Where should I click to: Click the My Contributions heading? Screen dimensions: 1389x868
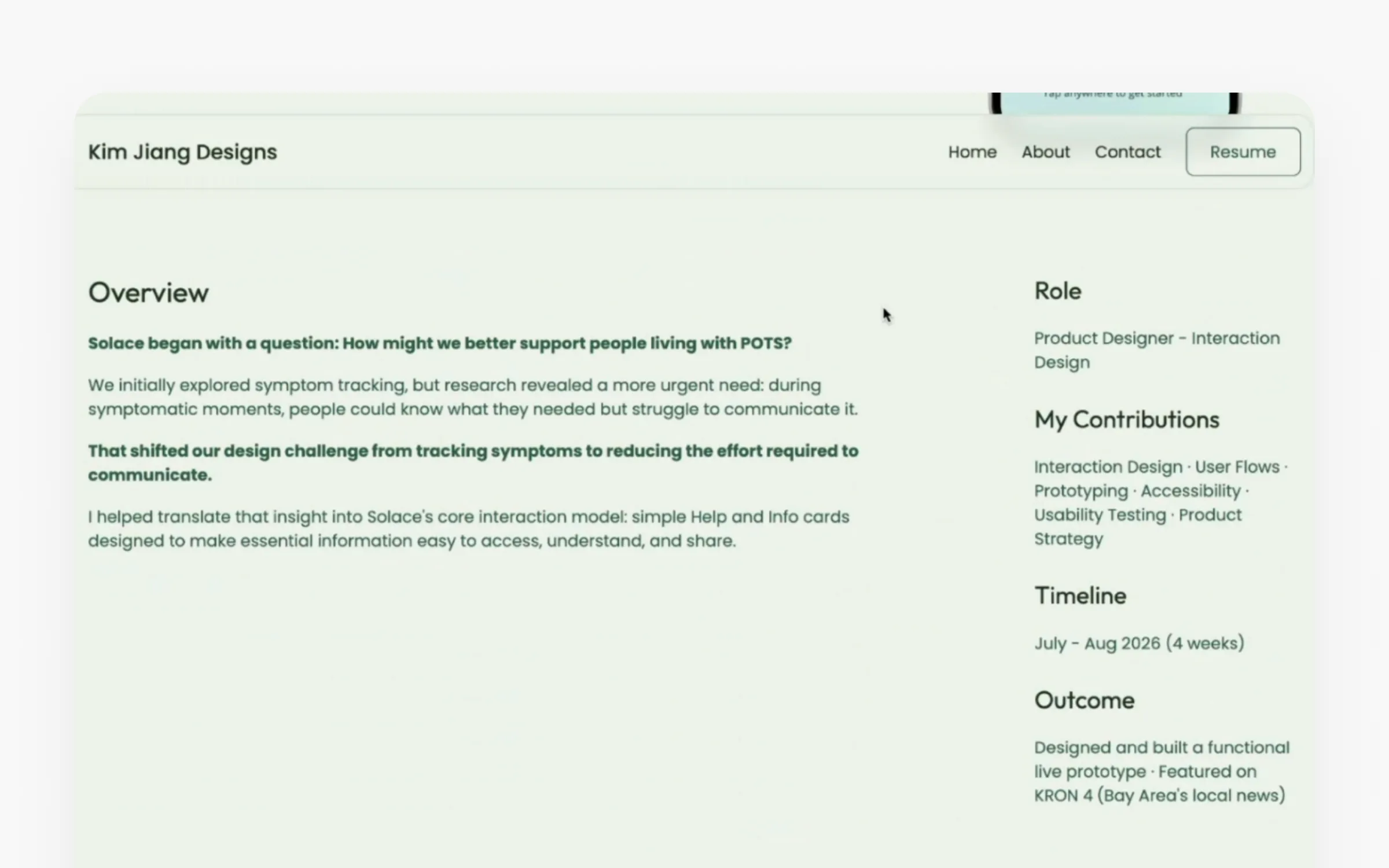coord(1126,420)
